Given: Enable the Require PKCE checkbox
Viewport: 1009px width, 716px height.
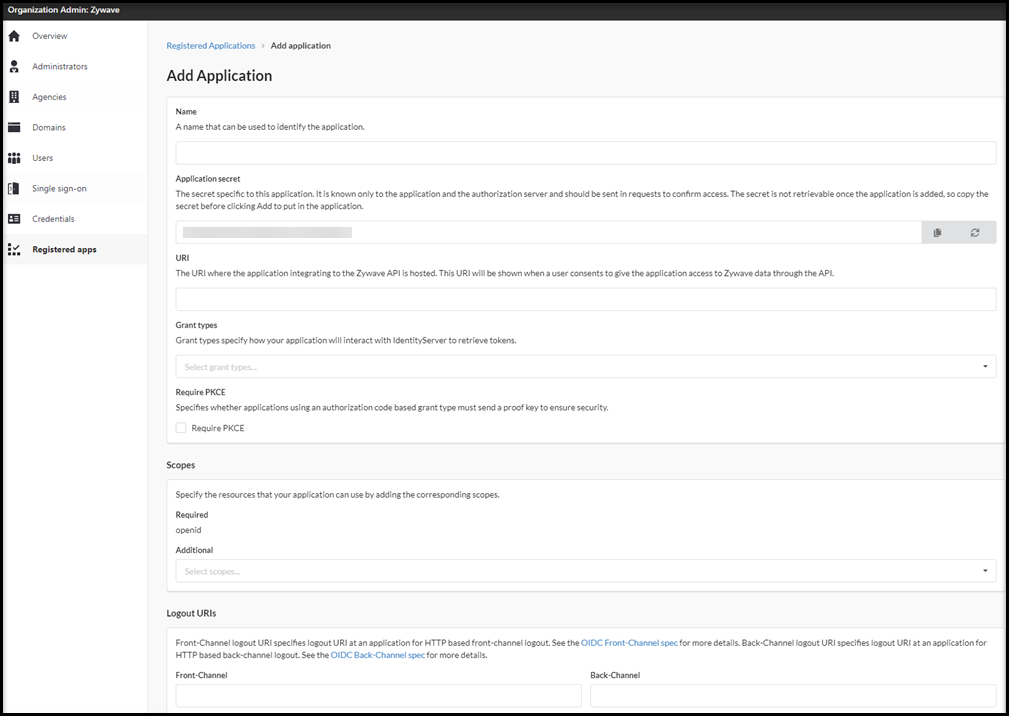Looking at the screenshot, I should [181, 427].
